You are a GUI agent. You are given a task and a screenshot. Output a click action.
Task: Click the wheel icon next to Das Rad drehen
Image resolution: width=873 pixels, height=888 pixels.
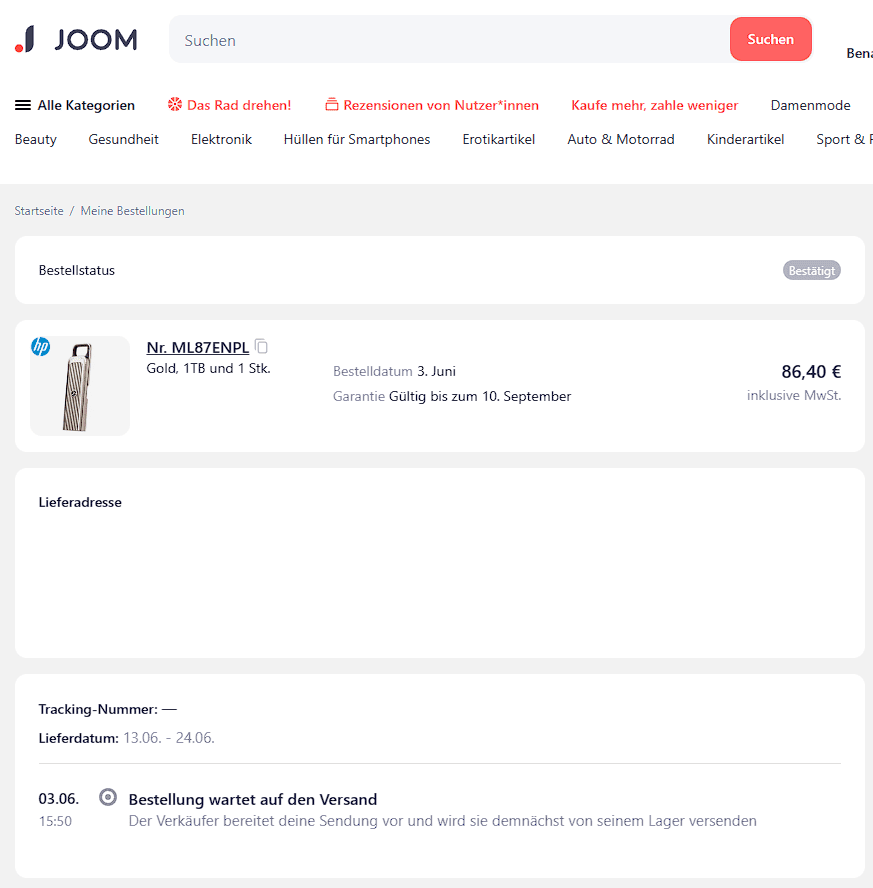(x=175, y=105)
